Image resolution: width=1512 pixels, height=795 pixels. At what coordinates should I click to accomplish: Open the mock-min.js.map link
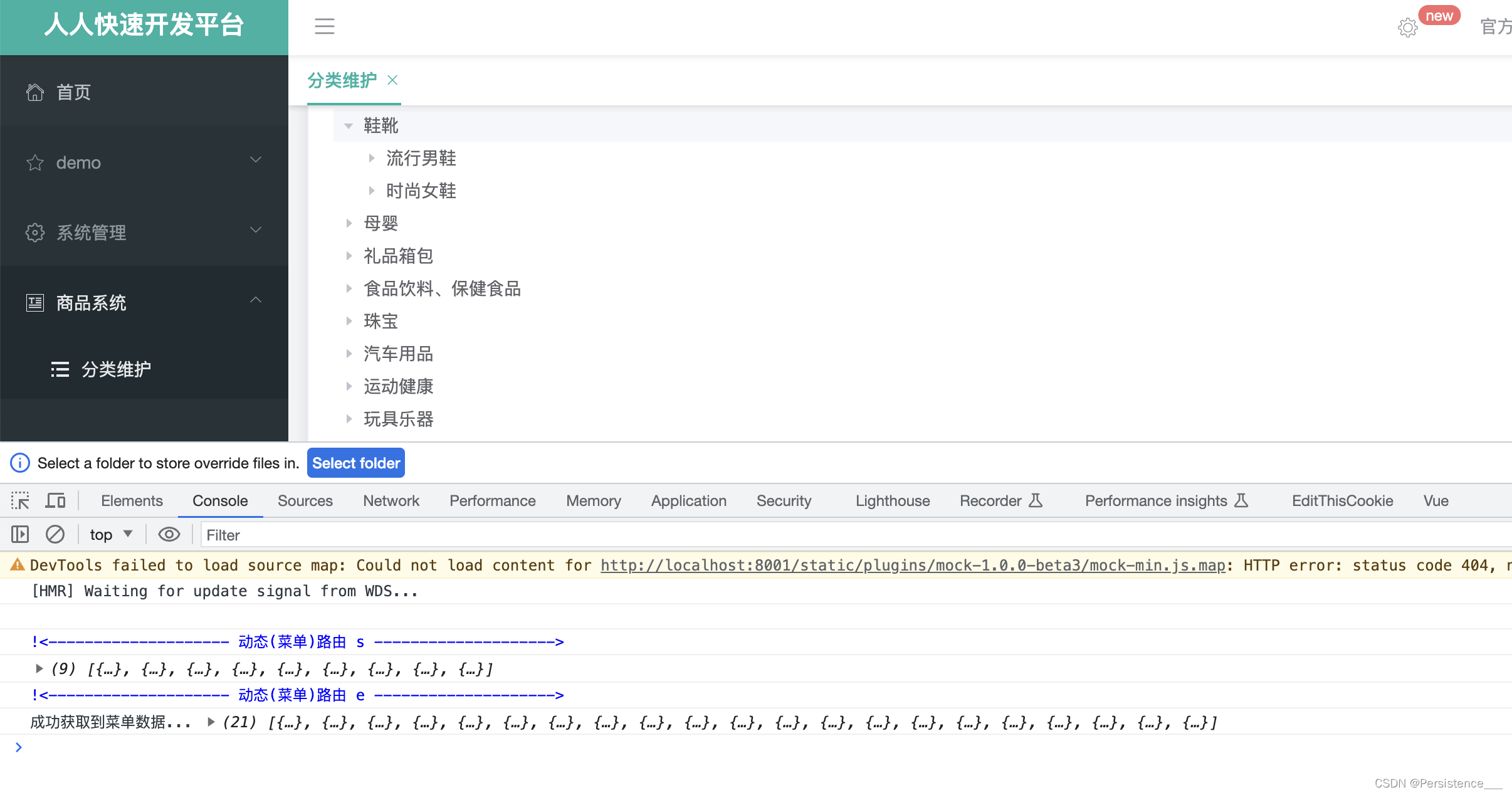point(913,565)
